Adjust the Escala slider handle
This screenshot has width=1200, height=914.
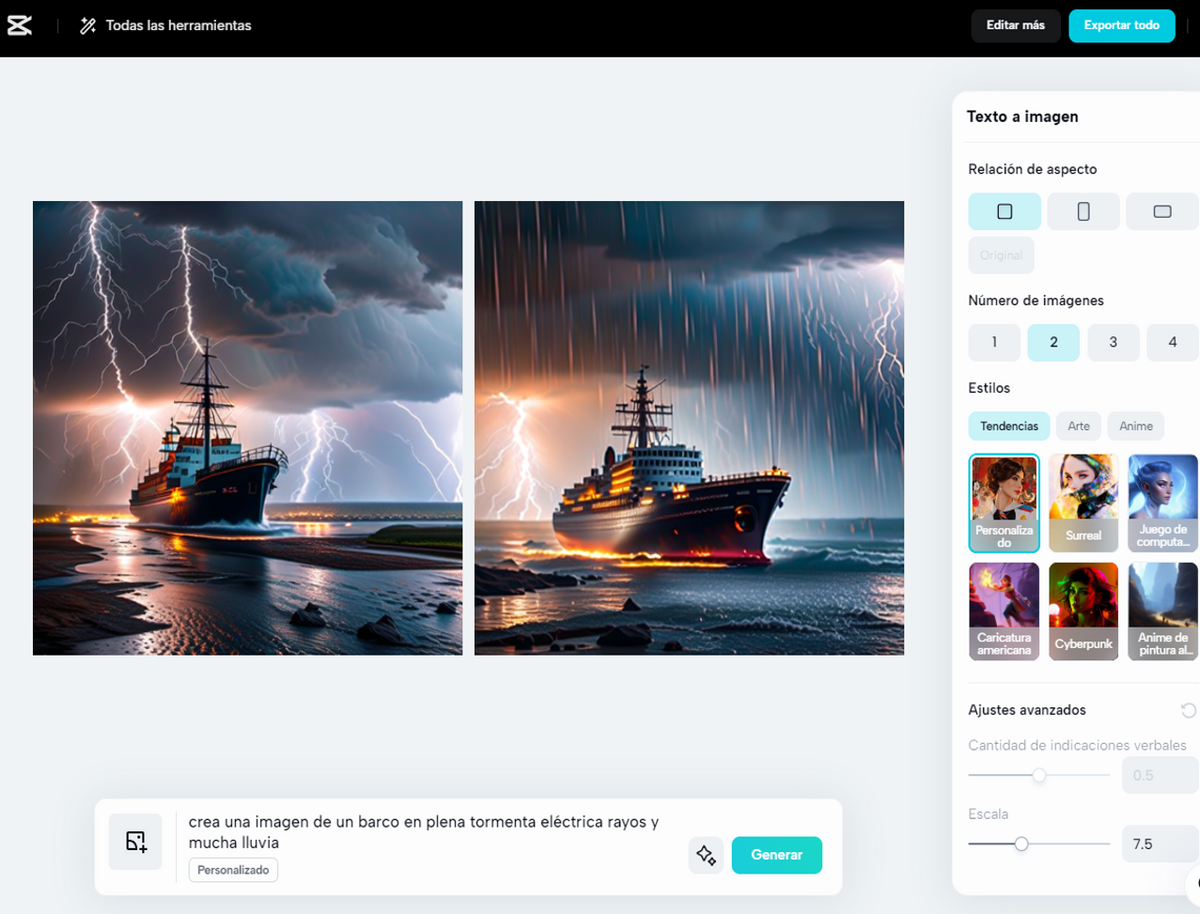(x=1021, y=844)
